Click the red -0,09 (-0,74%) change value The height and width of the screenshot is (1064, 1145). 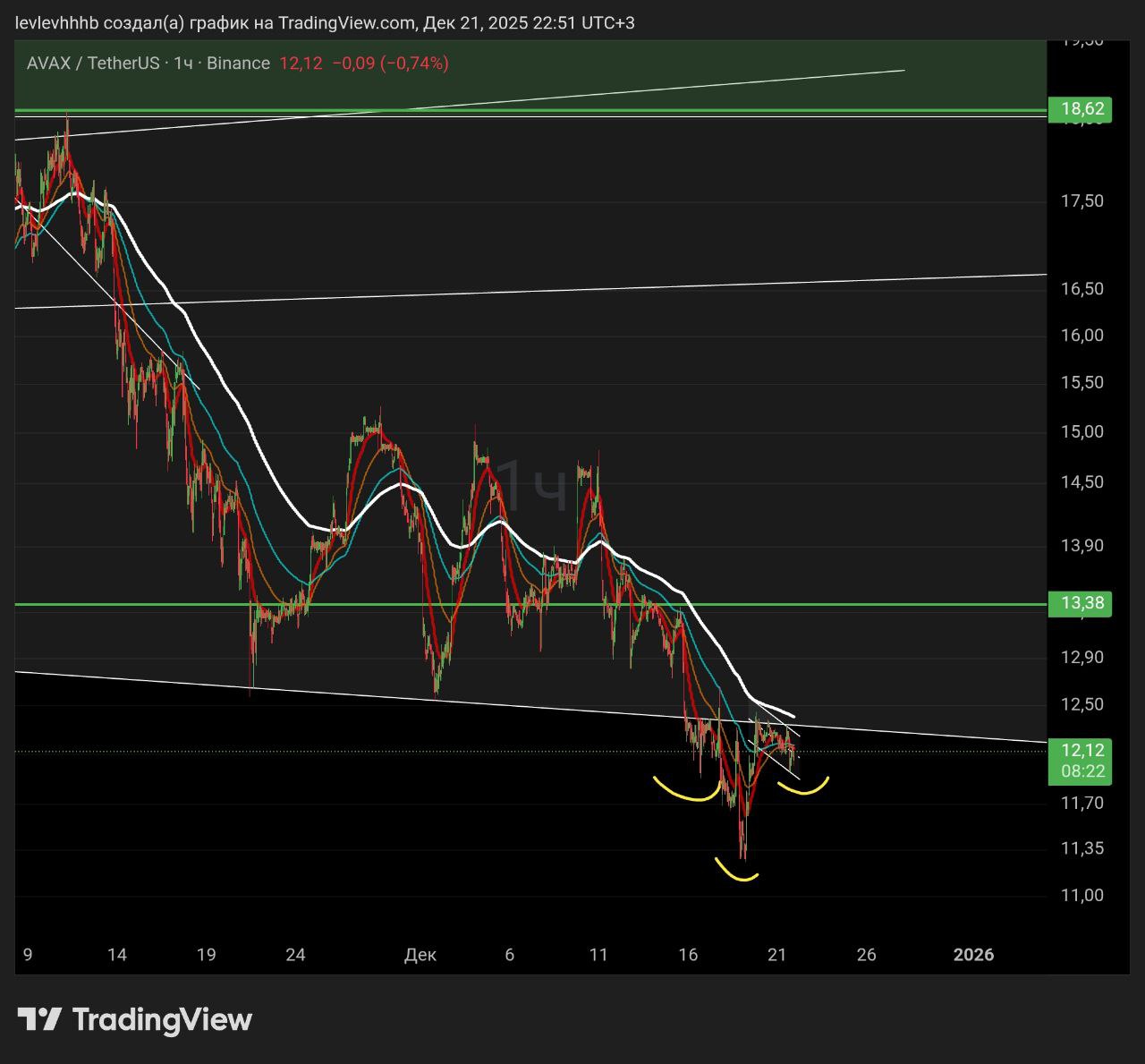390,63
